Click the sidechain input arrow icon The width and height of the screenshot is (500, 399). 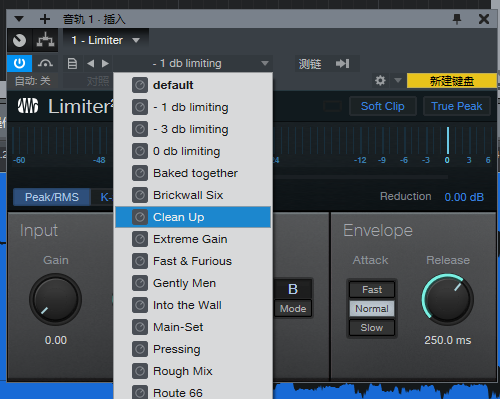(x=343, y=63)
